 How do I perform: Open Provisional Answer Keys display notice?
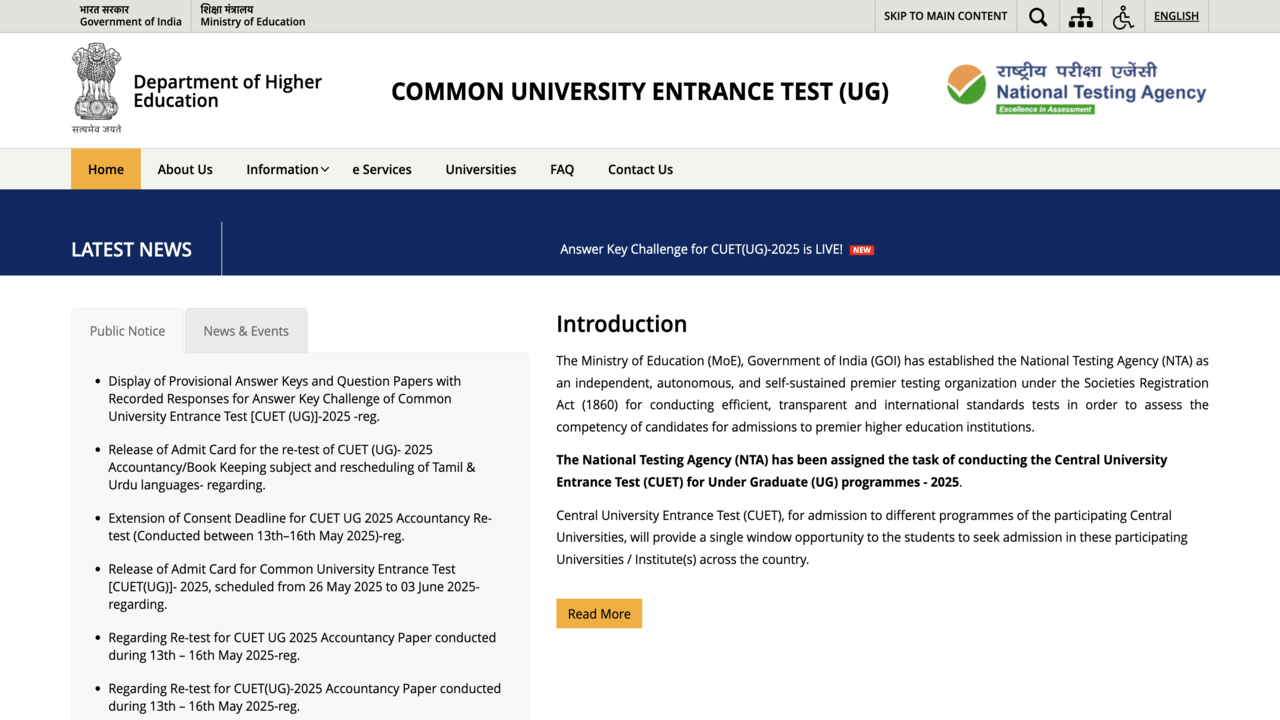click(284, 398)
